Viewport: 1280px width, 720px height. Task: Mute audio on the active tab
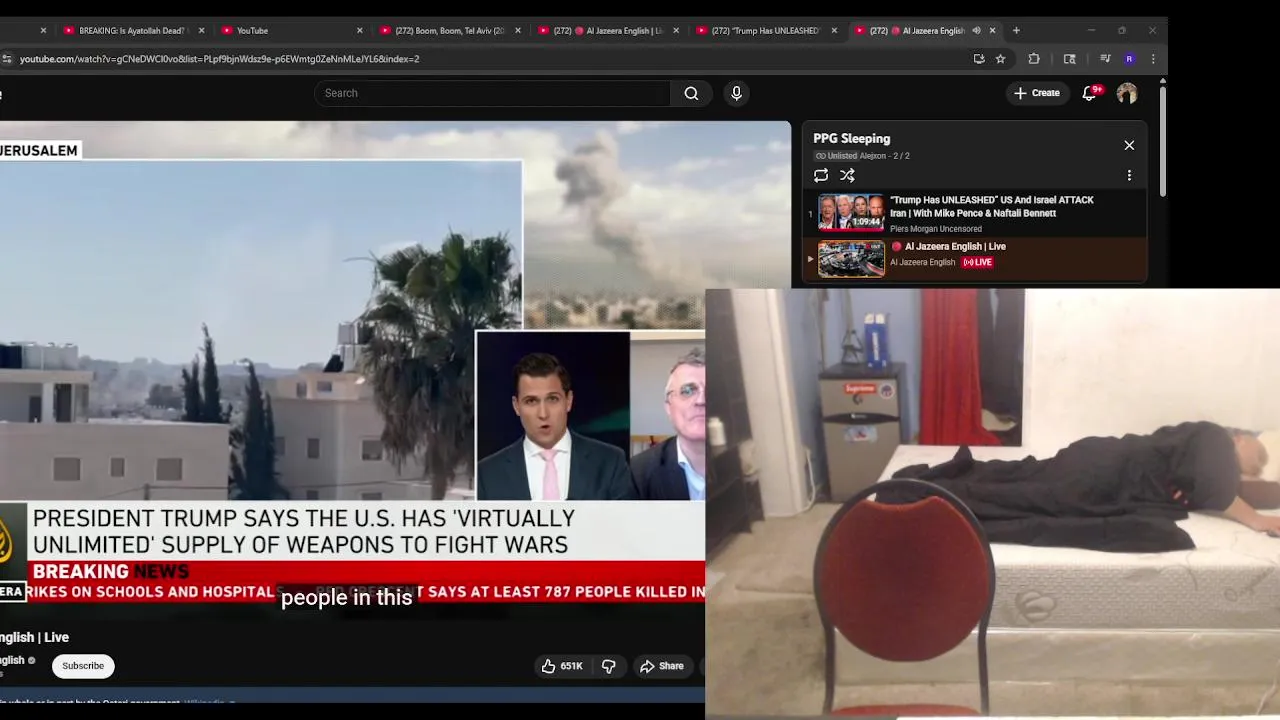pos(976,30)
